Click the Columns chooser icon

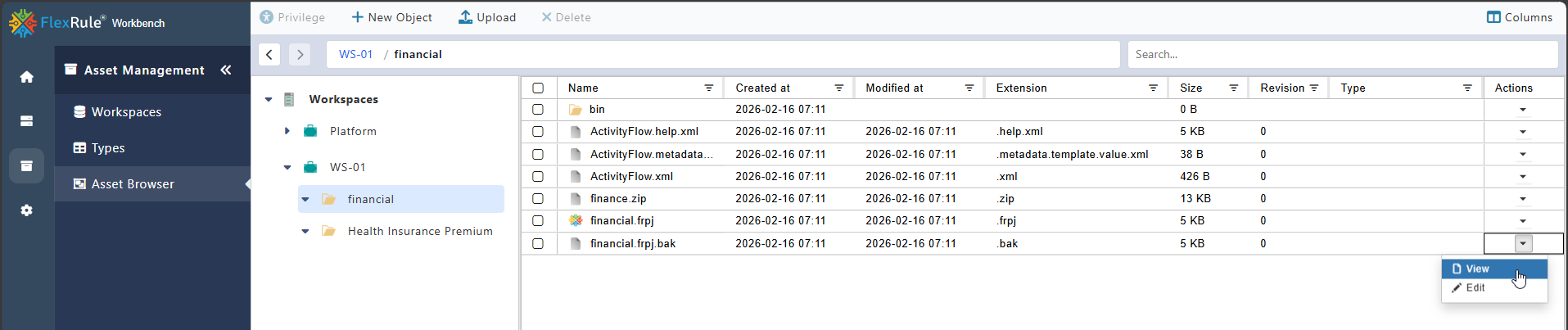pos(1493,17)
